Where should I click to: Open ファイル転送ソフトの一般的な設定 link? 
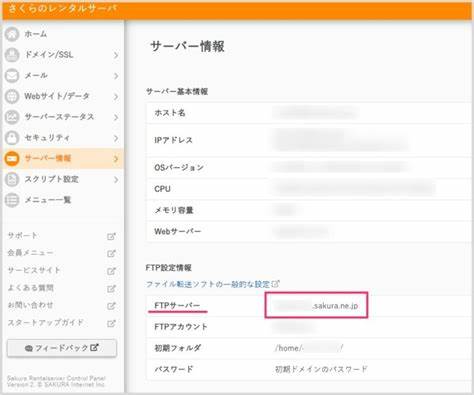click(208, 284)
